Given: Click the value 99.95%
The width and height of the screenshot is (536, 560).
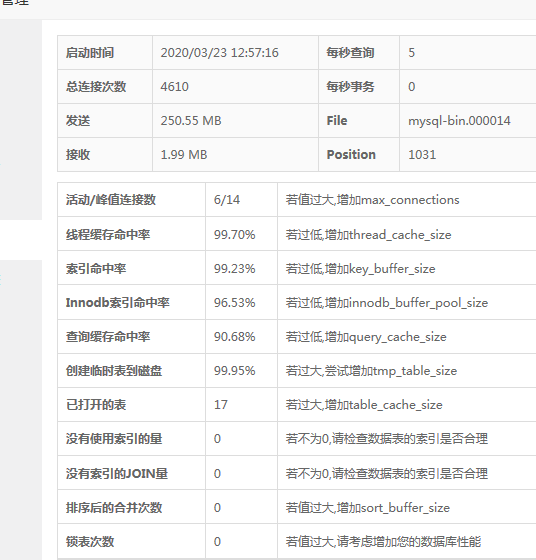Looking at the screenshot, I should (235, 371).
